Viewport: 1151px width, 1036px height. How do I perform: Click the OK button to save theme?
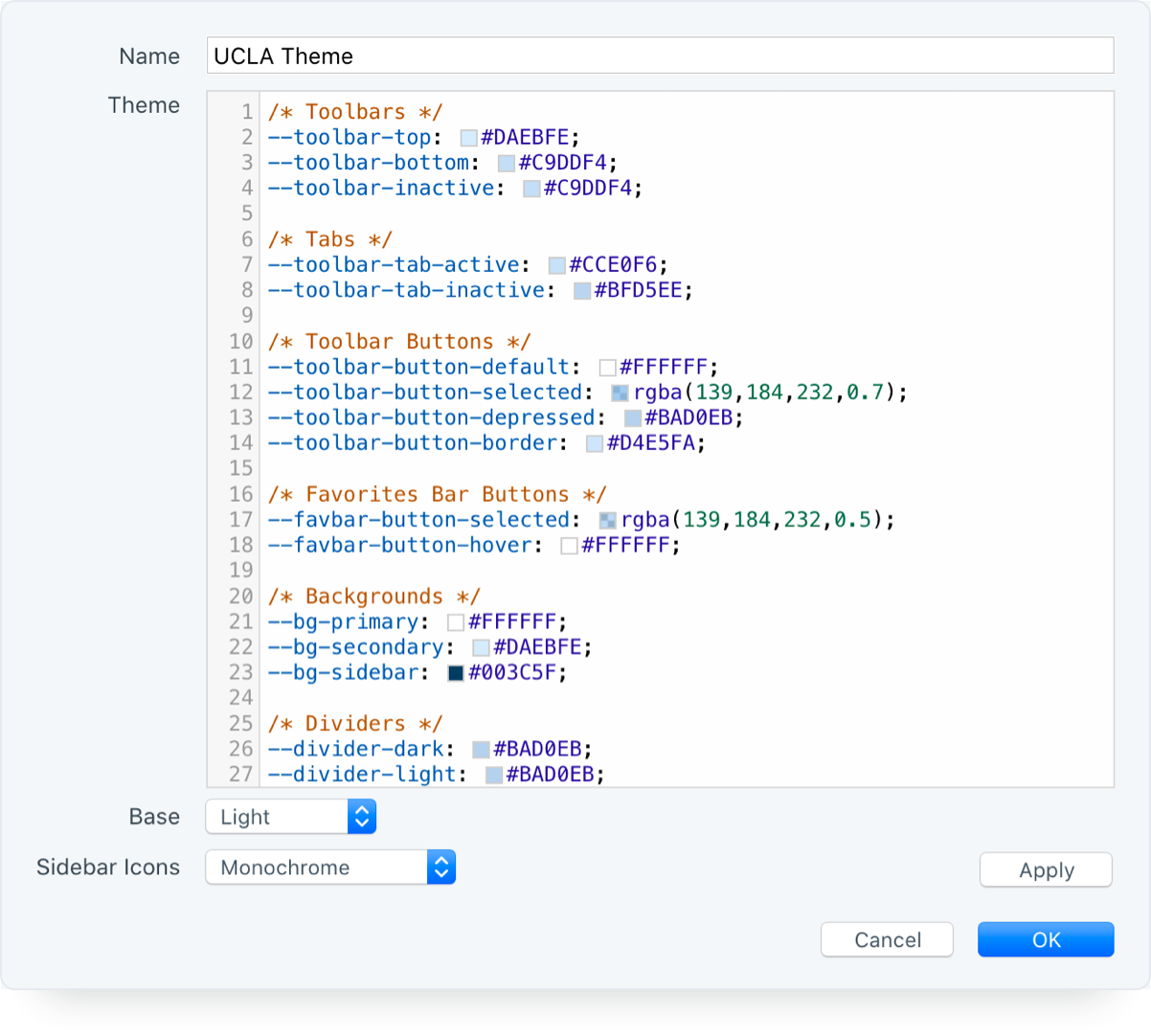click(1045, 939)
